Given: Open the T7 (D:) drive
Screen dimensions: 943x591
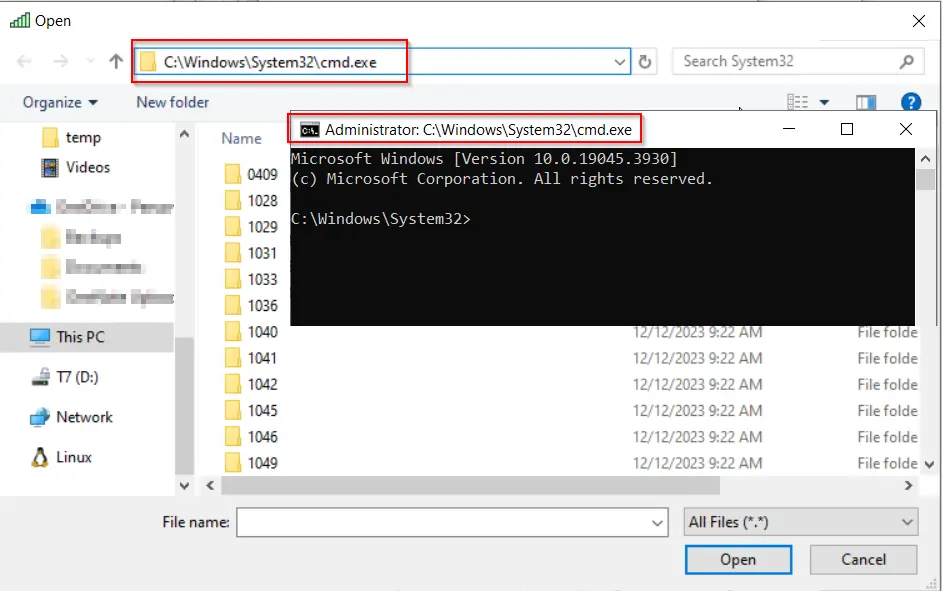Looking at the screenshot, I should click(77, 377).
